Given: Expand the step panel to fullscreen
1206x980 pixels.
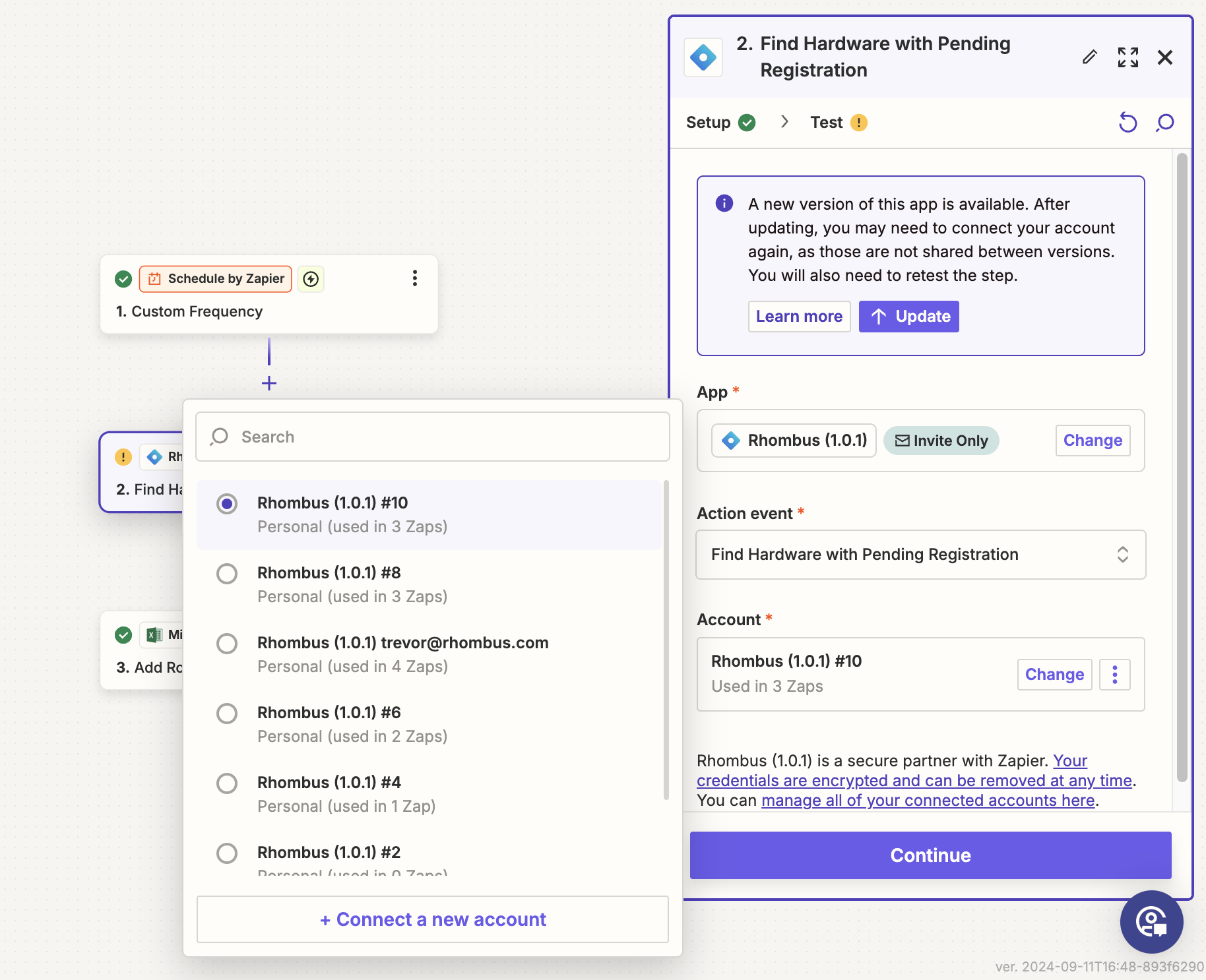Looking at the screenshot, I should 1128,57.
